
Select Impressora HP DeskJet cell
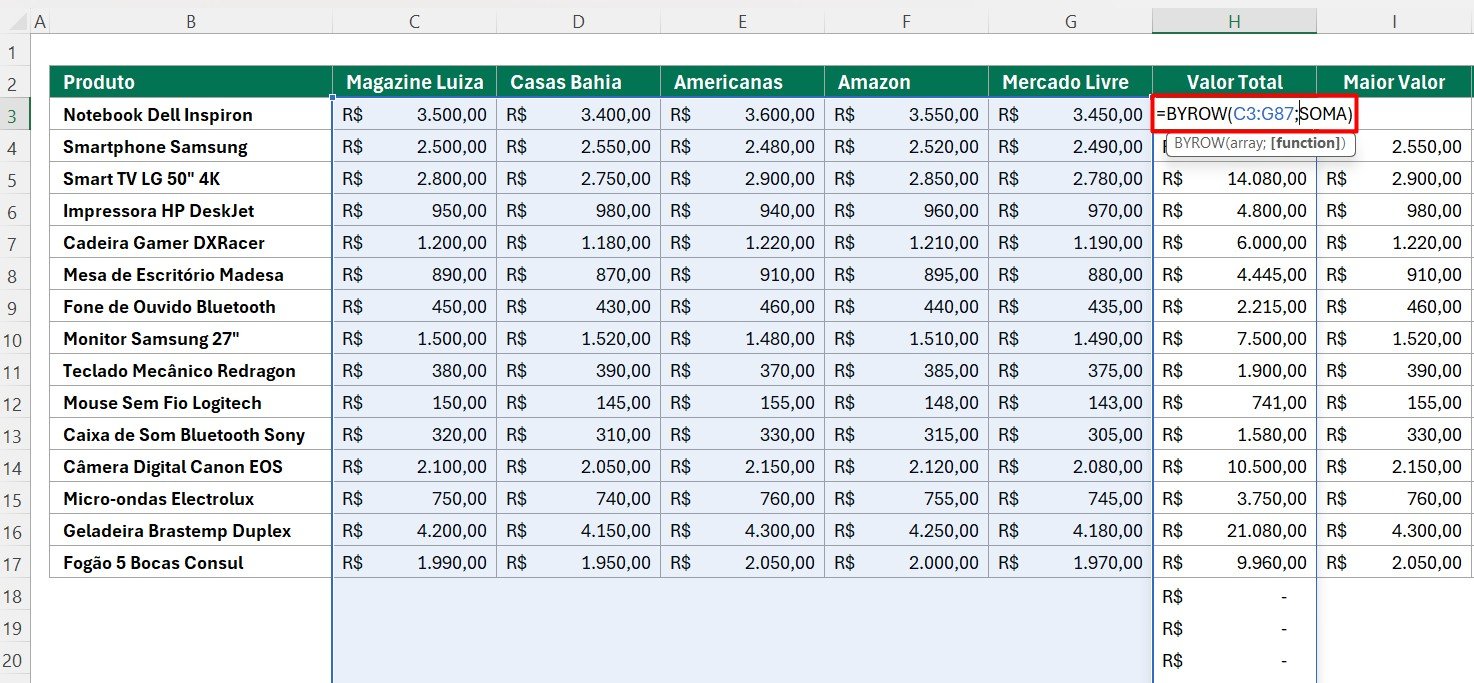click(x=191, y=210)
